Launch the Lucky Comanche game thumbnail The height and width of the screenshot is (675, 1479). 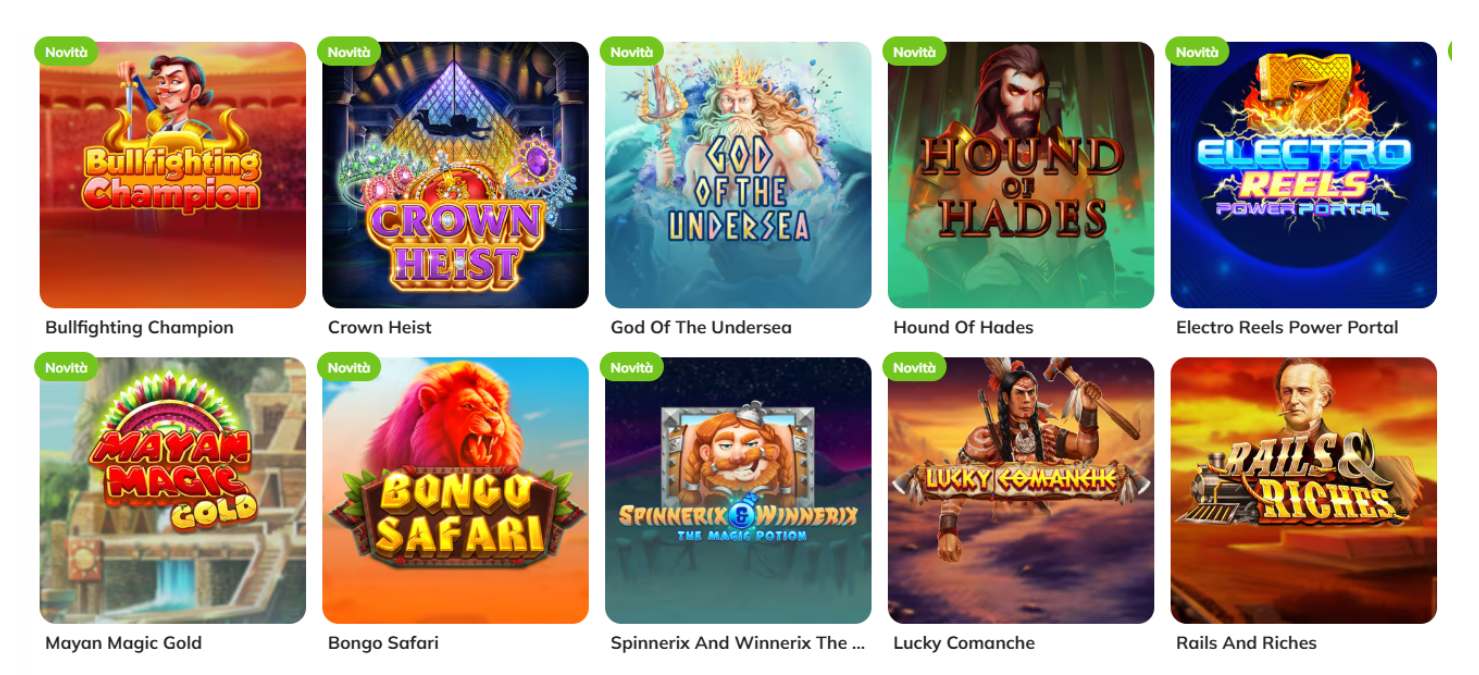1021,491
